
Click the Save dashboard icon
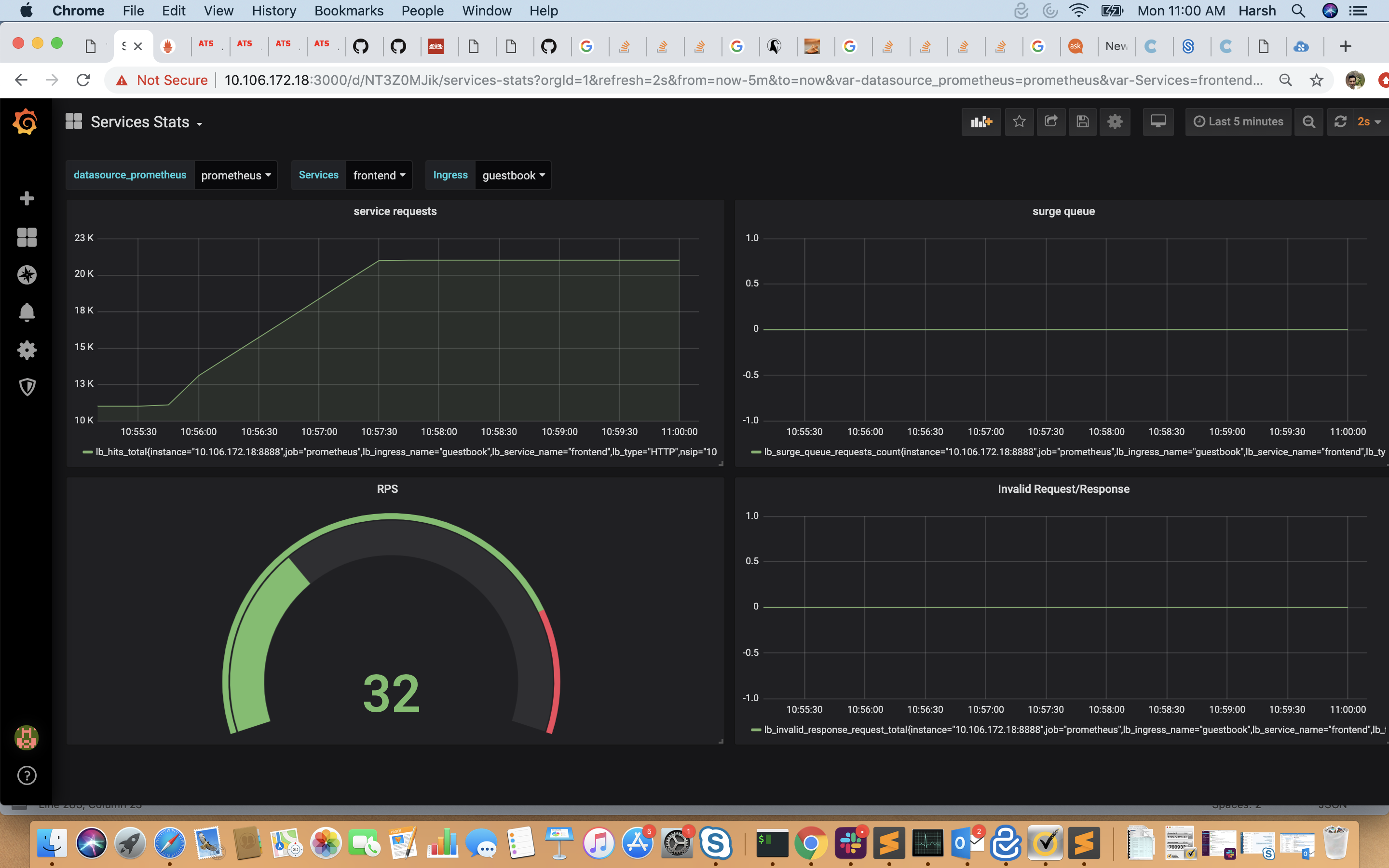(x=1082, y=122)
